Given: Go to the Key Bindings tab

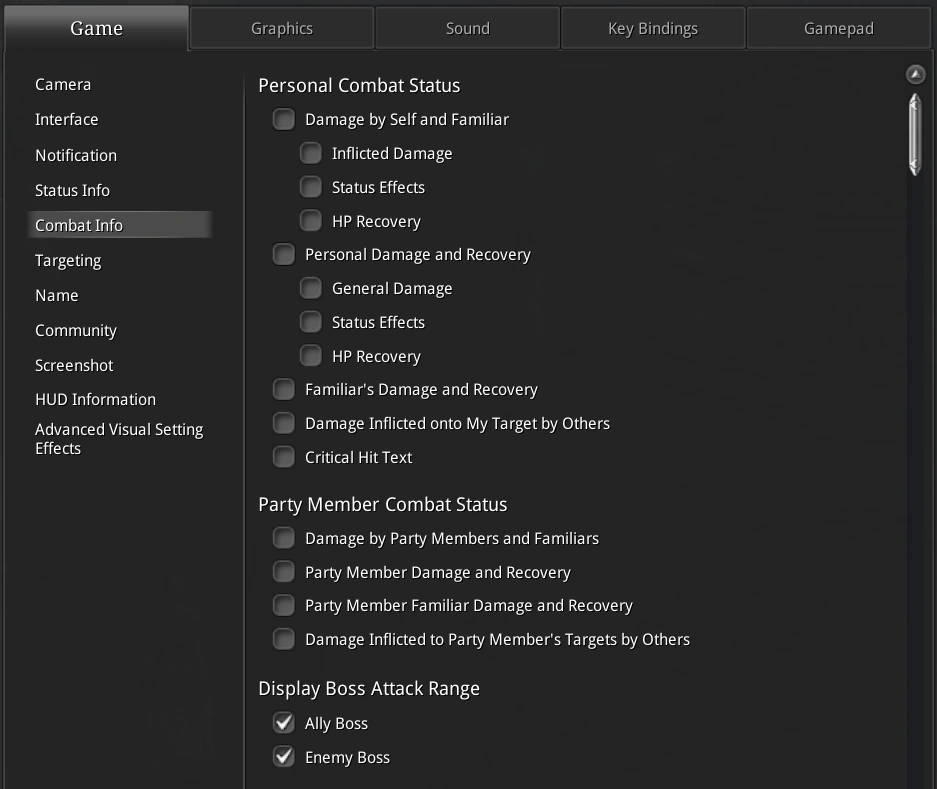Looking at the screenshot, I should coord(653,28).
